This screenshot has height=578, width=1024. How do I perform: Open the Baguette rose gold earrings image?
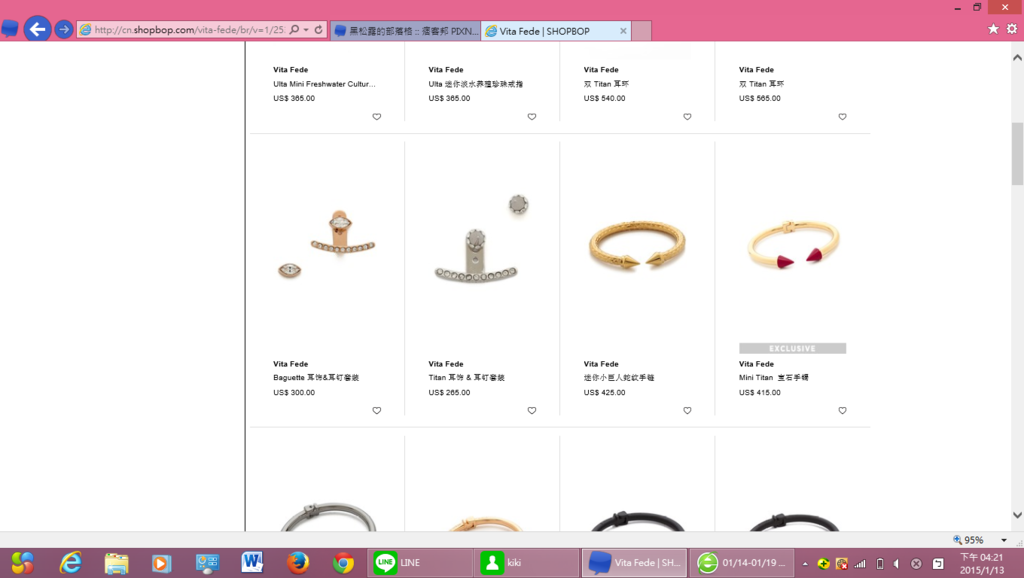tap(327, 244)
